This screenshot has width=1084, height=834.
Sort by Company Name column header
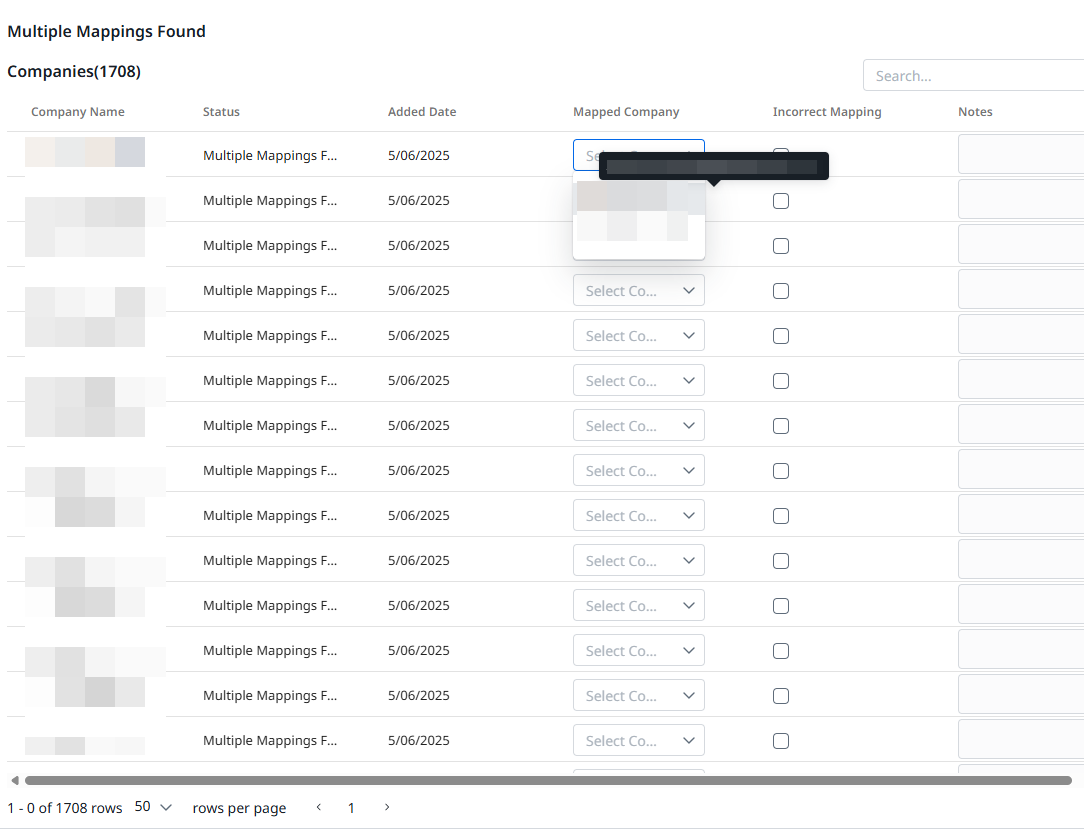click(x=77, y=112)
